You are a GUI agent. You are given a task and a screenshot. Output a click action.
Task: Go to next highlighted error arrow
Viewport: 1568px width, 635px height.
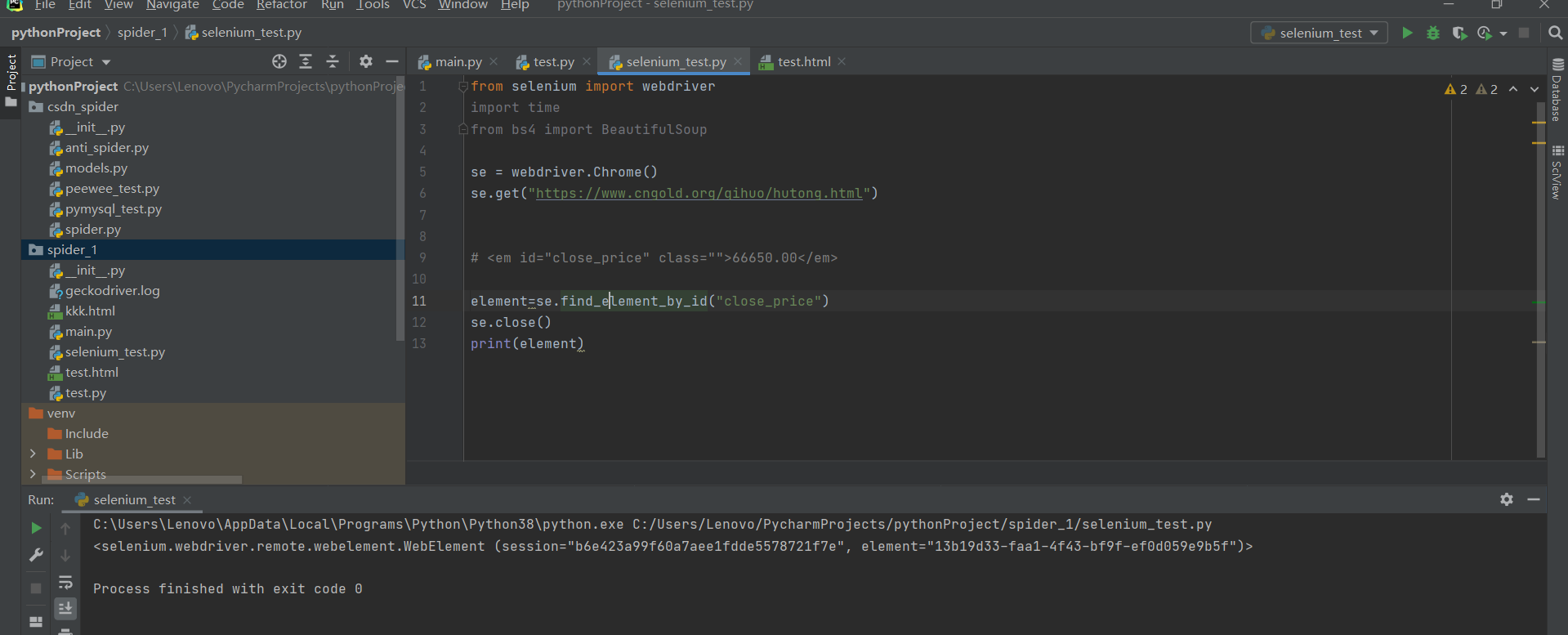click(x=1534, y=89)
